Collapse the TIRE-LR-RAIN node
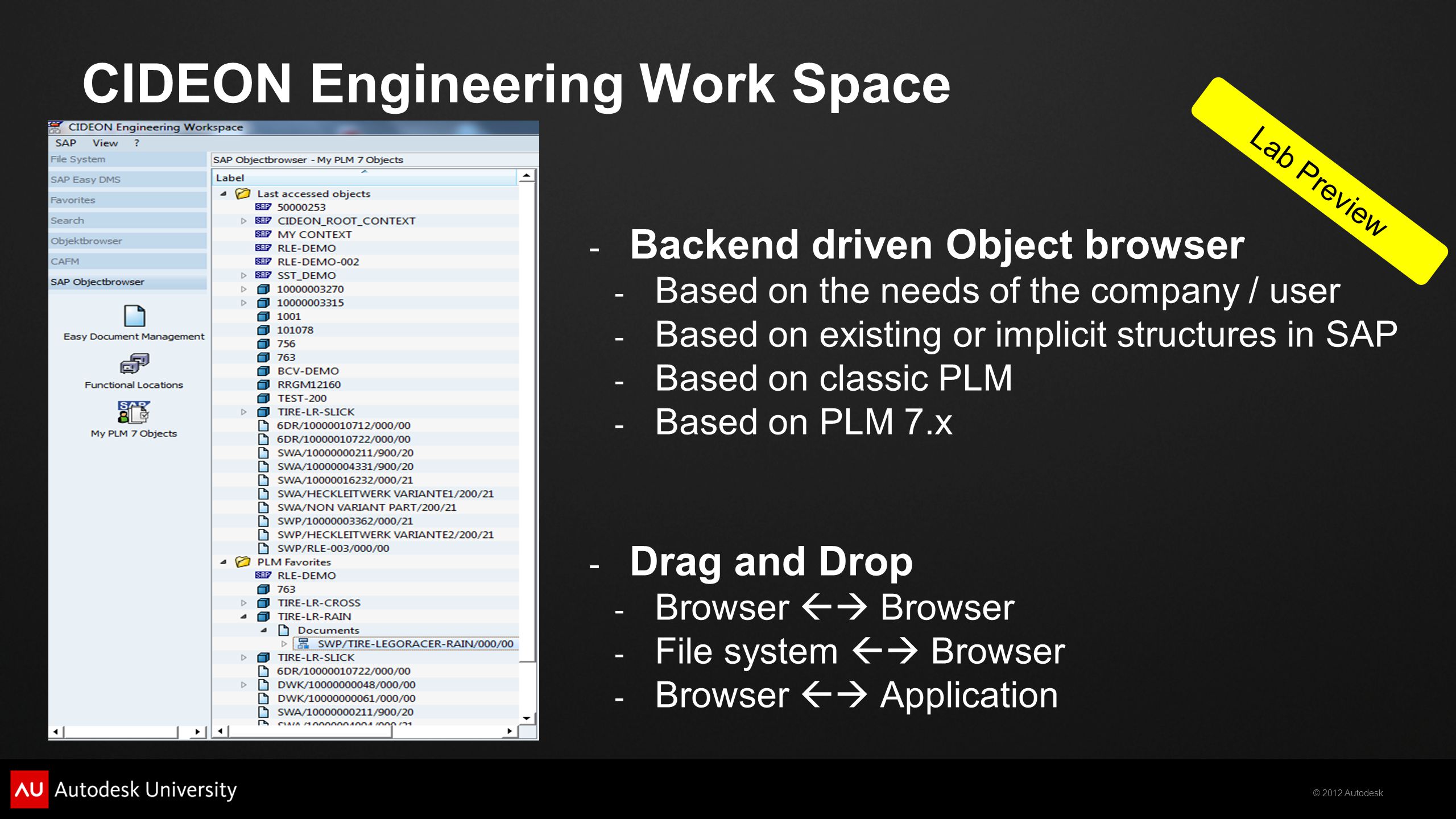Viewport: 1456px width, 819px height. pos(243,617)
